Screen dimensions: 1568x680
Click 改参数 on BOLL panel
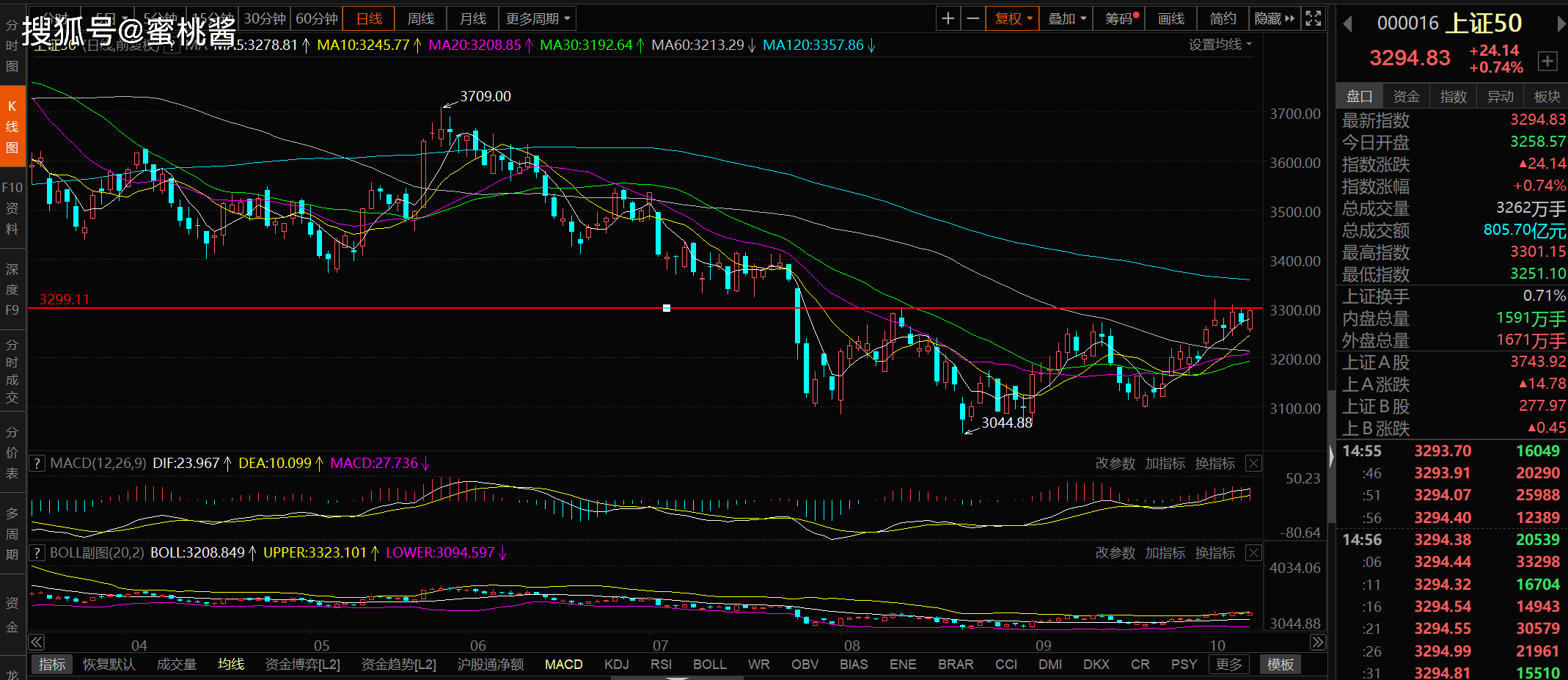point(1115,553)
